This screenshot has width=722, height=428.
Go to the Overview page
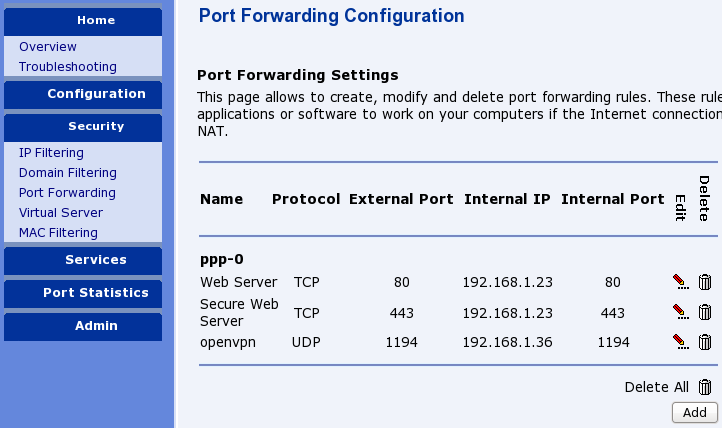pos(48,47)
